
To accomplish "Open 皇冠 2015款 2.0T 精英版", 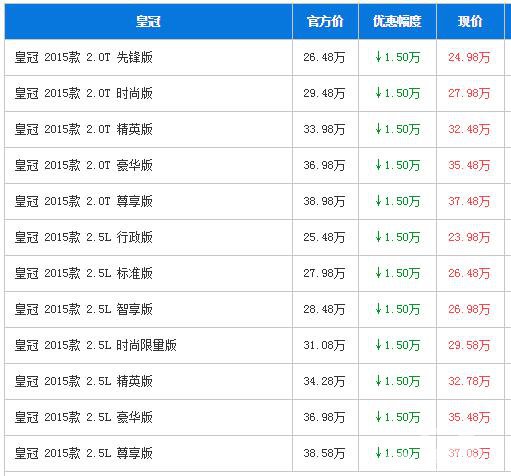I will click(x=83, y=129).
